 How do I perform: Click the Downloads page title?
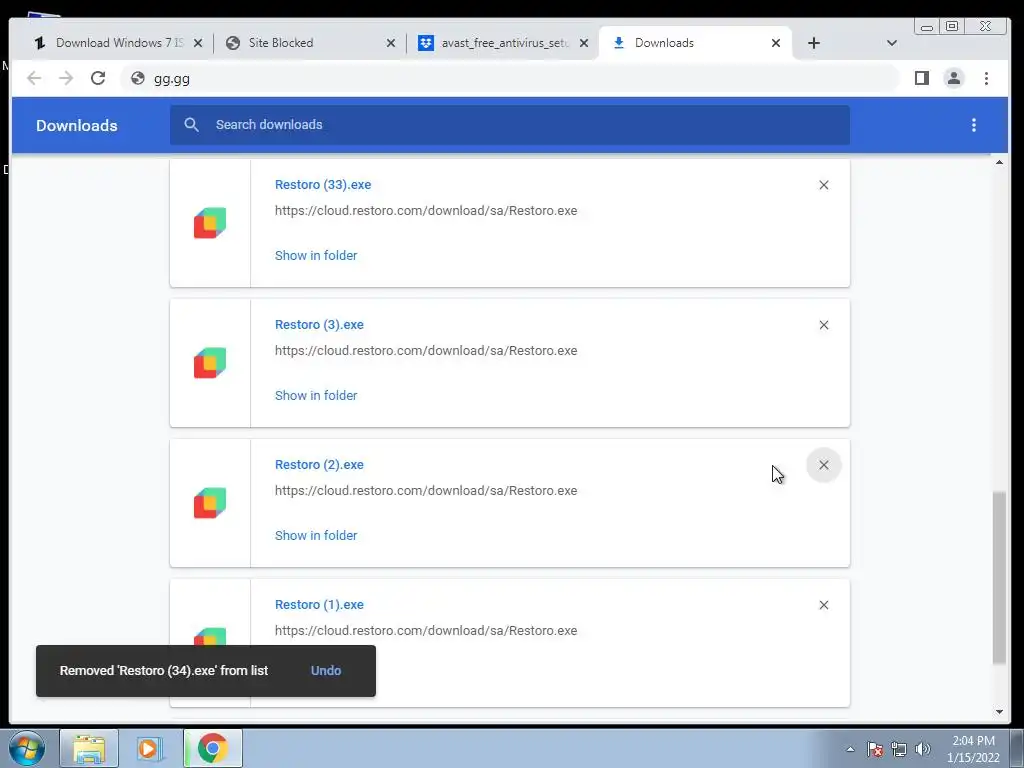[x=76, y=125]
